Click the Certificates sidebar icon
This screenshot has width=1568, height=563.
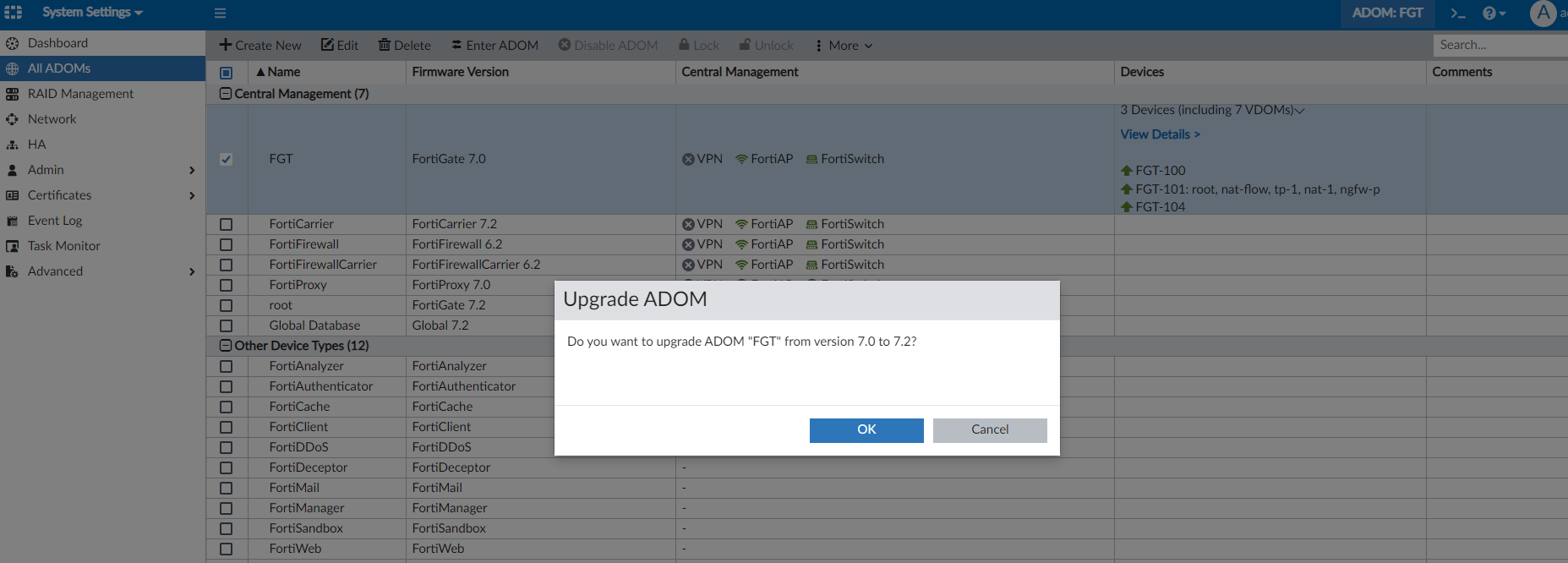click(x=13, y=195)
